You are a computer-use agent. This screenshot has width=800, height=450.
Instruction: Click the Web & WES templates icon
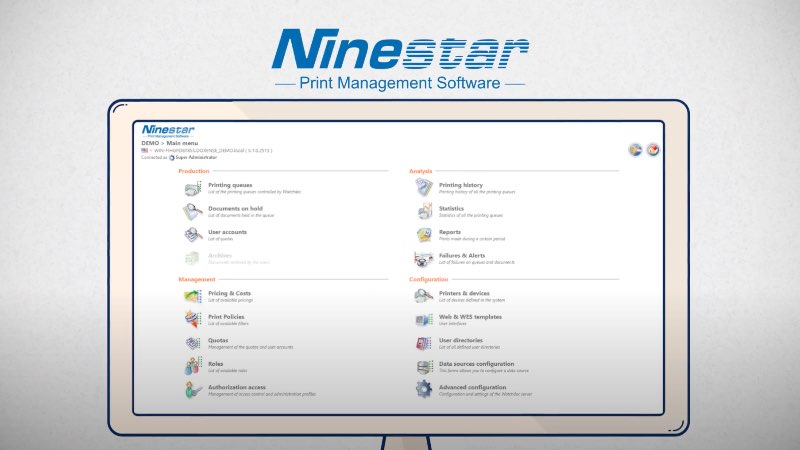click(x=423, y=320)
